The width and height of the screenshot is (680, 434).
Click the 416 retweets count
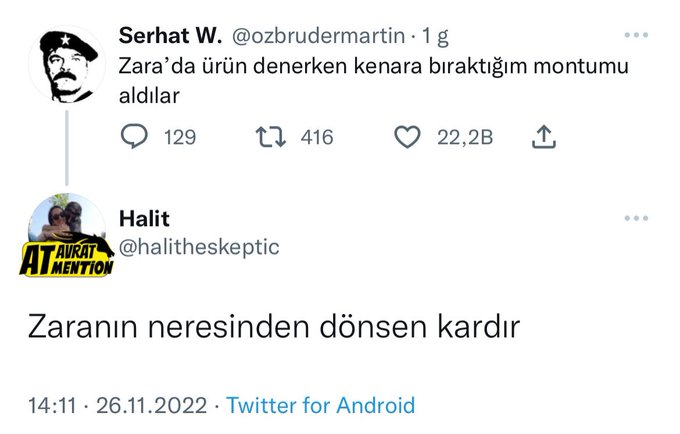click(316, 137)
